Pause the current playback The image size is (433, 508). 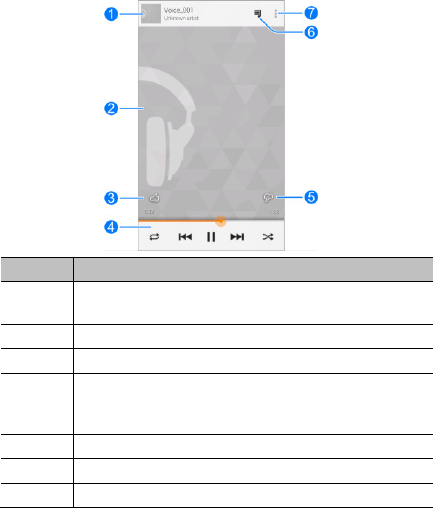tap(211, 237)
